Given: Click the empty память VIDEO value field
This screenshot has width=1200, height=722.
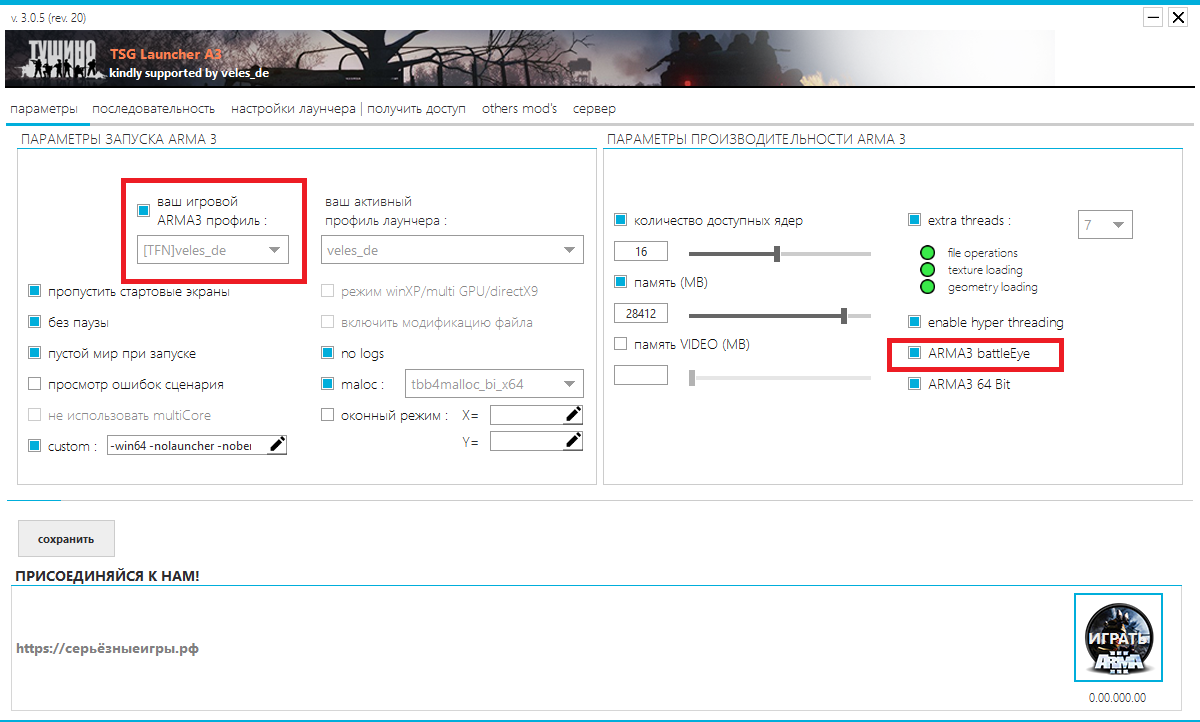Looking at the screenshot, I should click(640, 375).
